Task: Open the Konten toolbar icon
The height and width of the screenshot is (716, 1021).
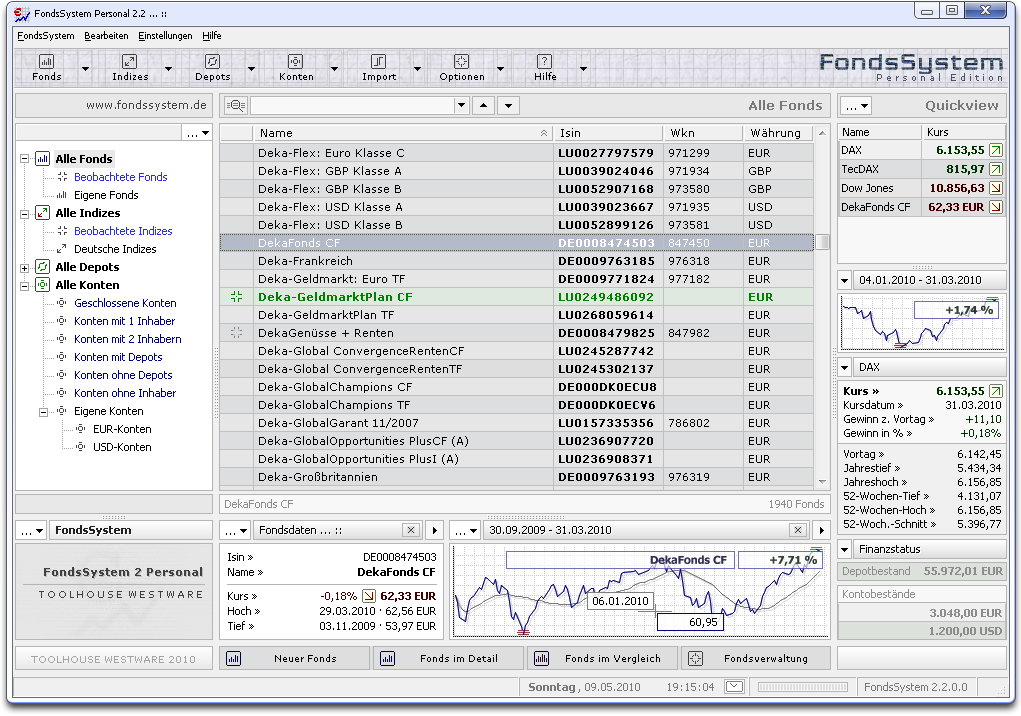Action: click(x=296, y=68)
